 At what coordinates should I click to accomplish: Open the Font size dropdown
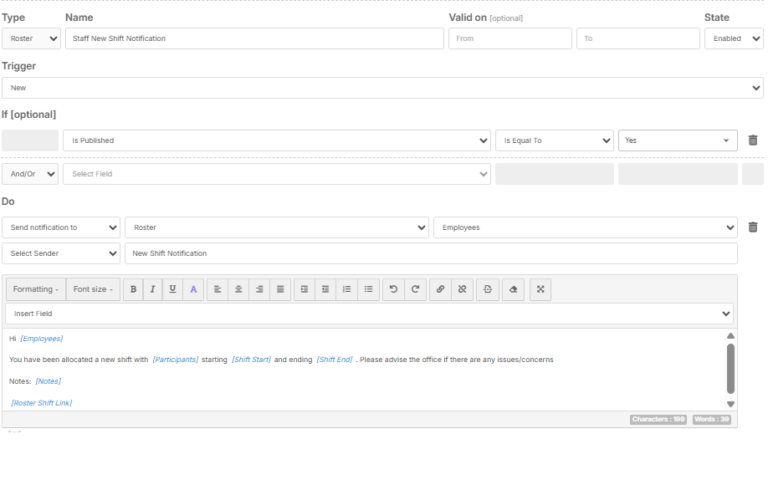(93, 289)
